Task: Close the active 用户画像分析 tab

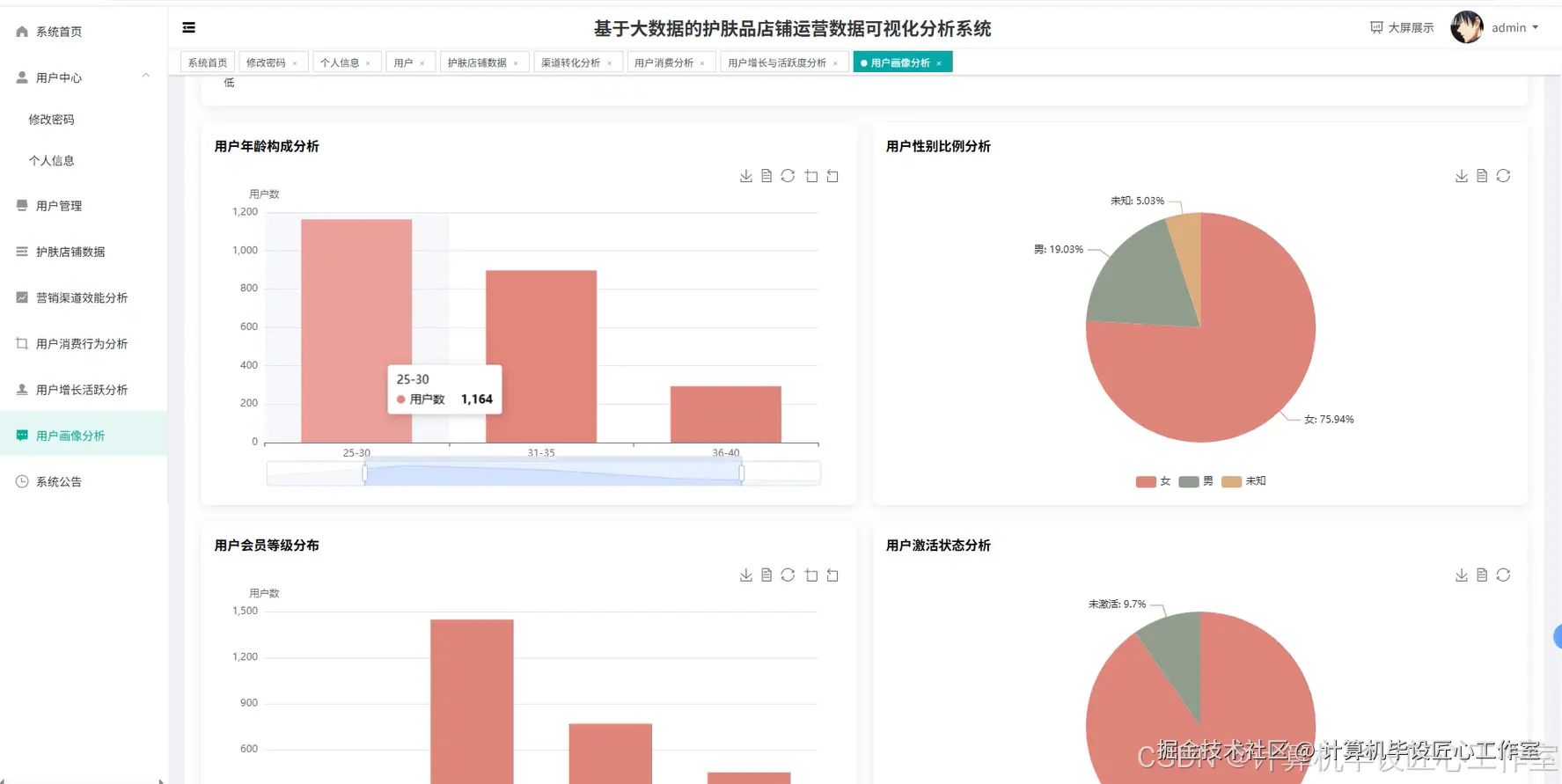Action: point(939,63)
